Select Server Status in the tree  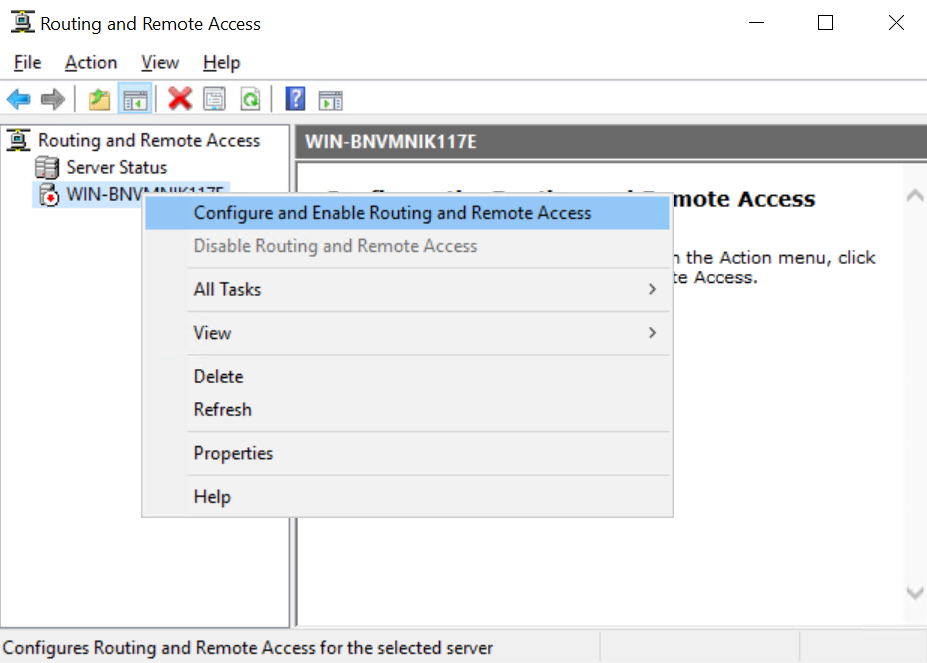(116, 167)
